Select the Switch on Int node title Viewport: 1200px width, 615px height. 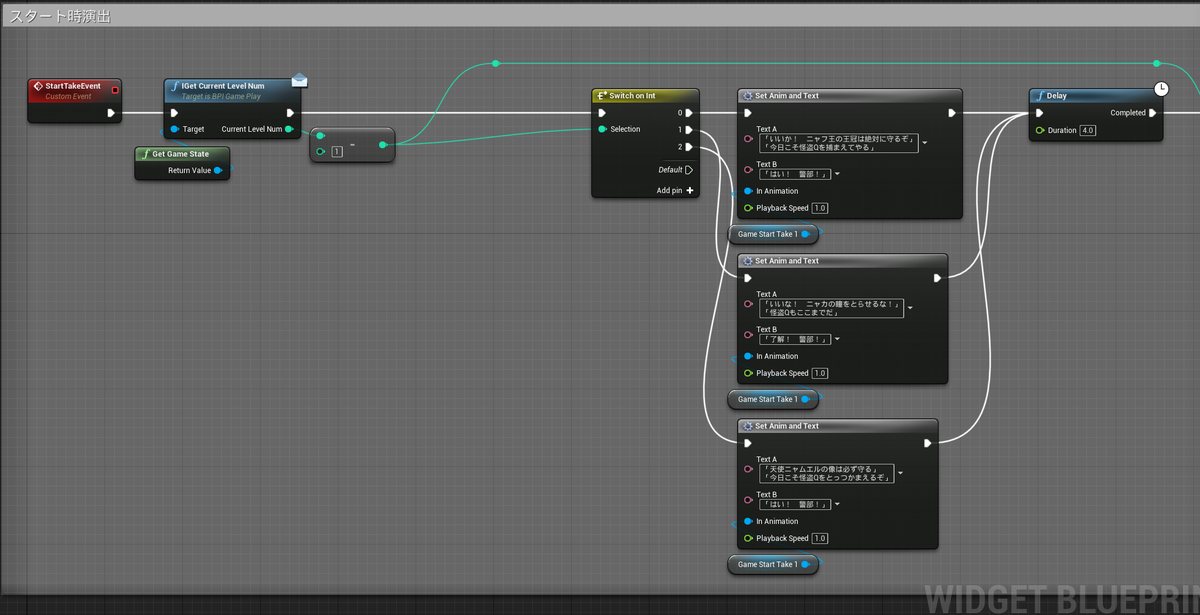click(633, 96)
